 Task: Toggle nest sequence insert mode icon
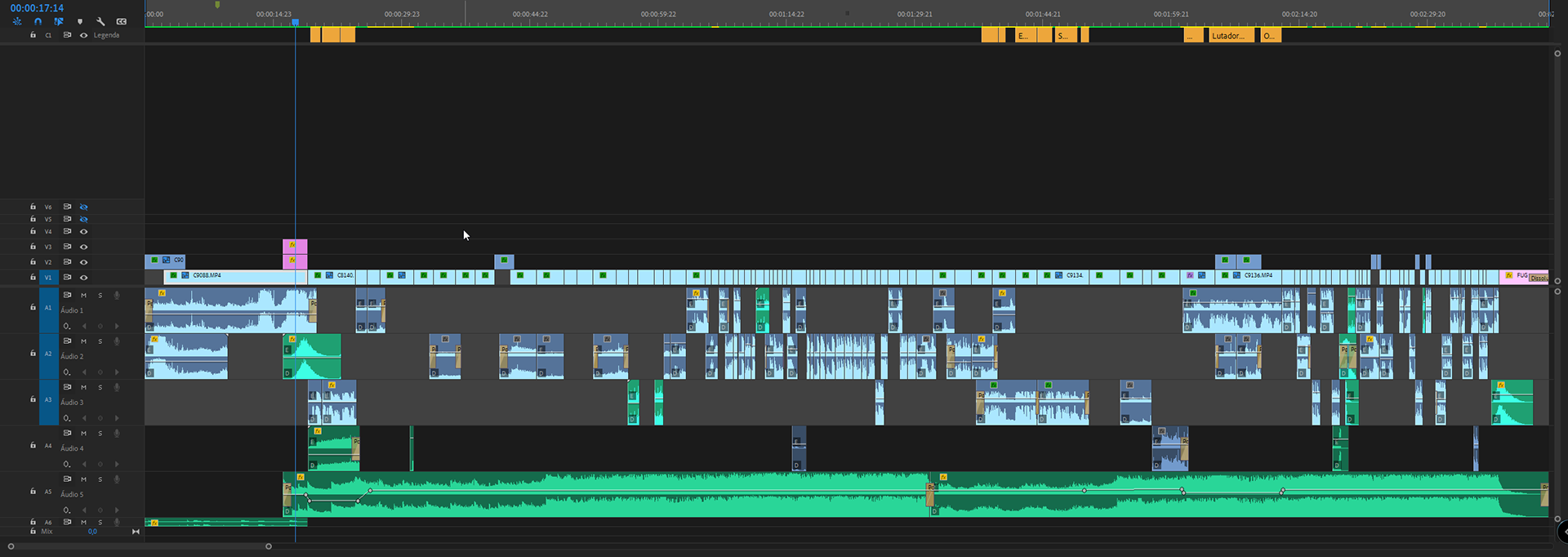17,21
